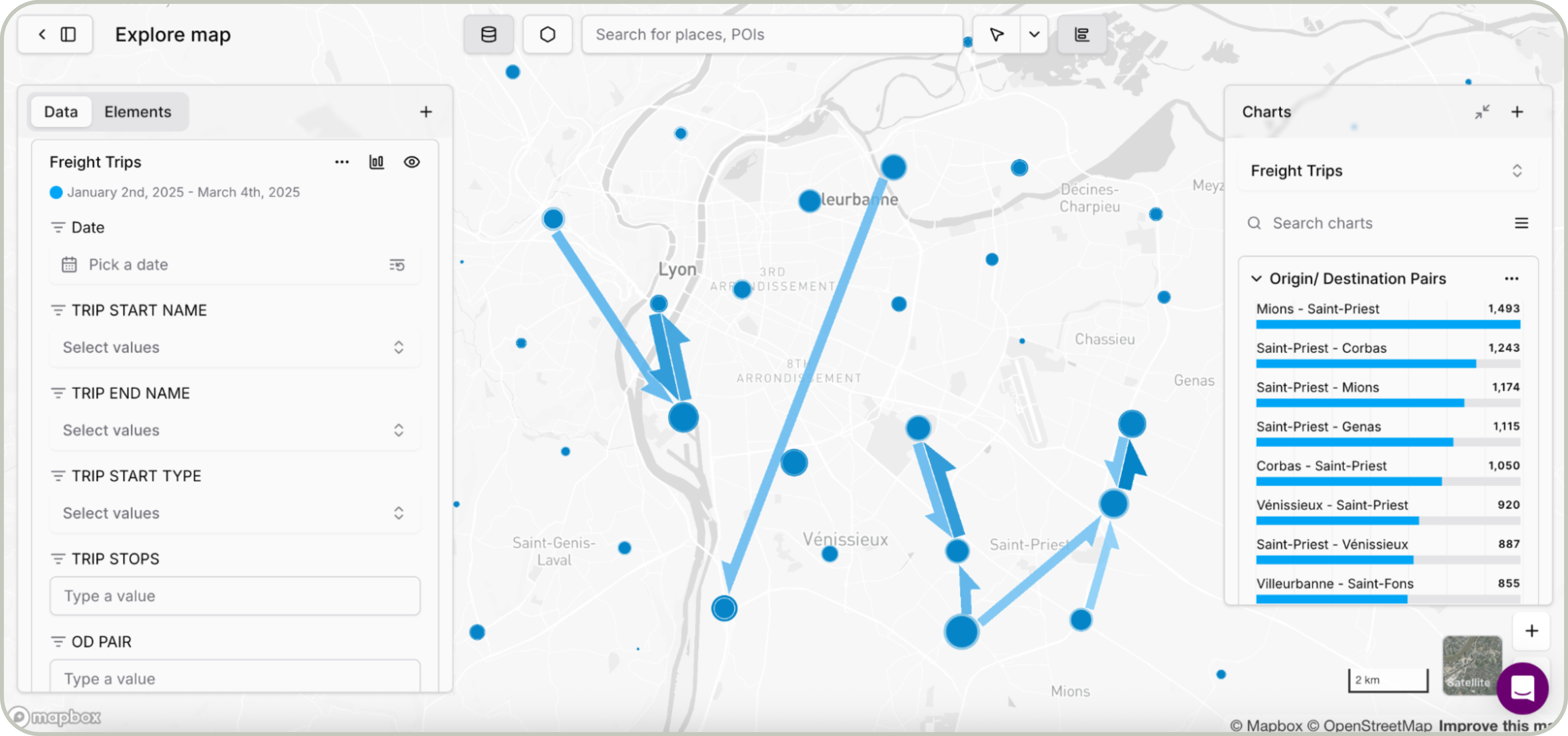
Task: Click the Freight Trips layer color dot
Action: click(x=56, y=192)
